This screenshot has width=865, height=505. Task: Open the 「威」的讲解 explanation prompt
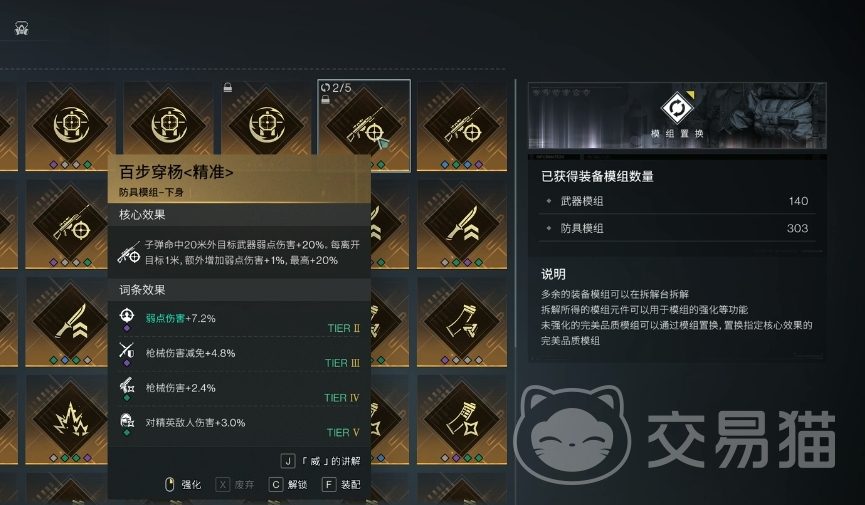[x=321, y=461]
